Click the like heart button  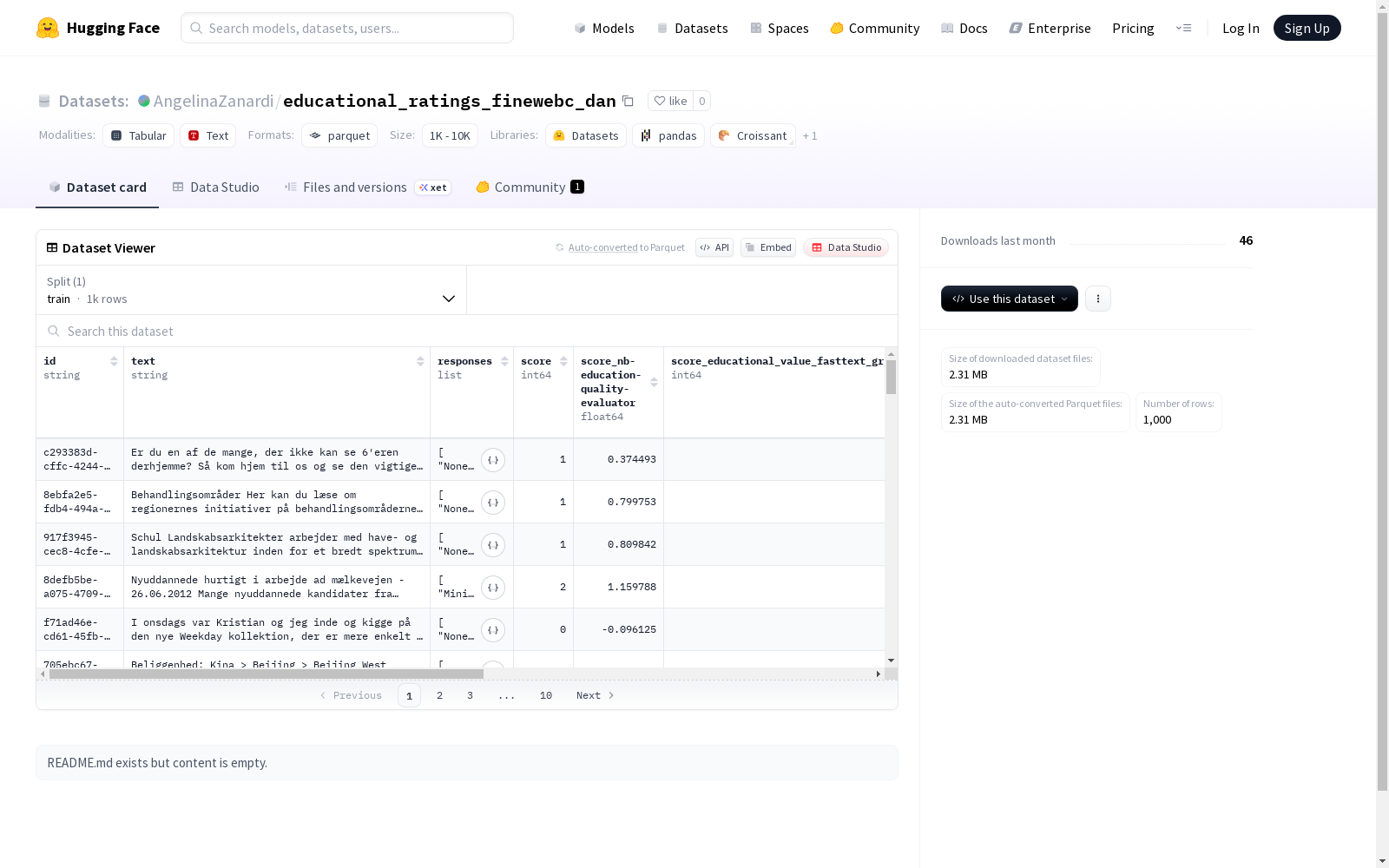[670, 101]
